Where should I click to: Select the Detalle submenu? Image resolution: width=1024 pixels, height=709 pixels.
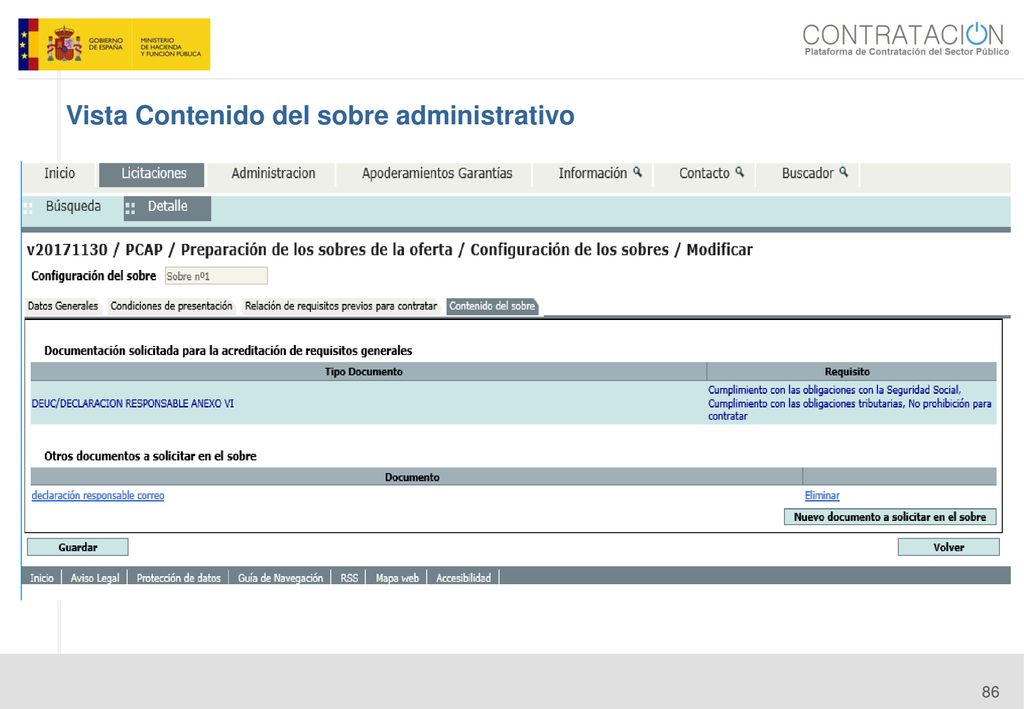click(167, 208)
